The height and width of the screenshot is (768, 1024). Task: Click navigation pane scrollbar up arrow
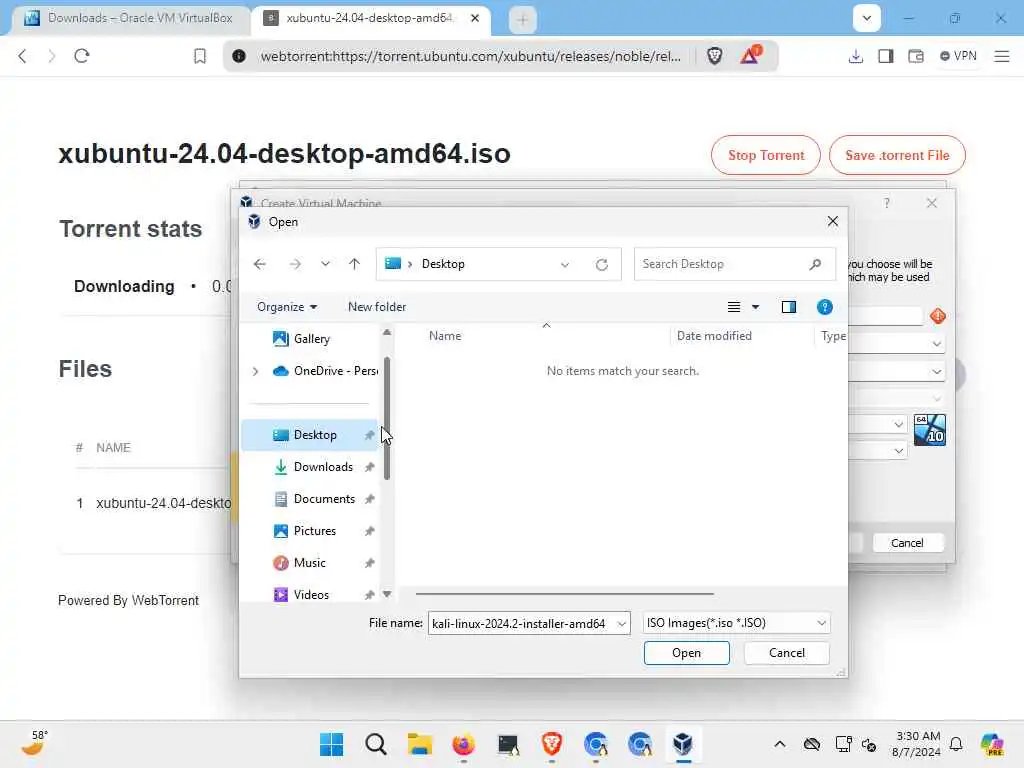pos(387,332)
